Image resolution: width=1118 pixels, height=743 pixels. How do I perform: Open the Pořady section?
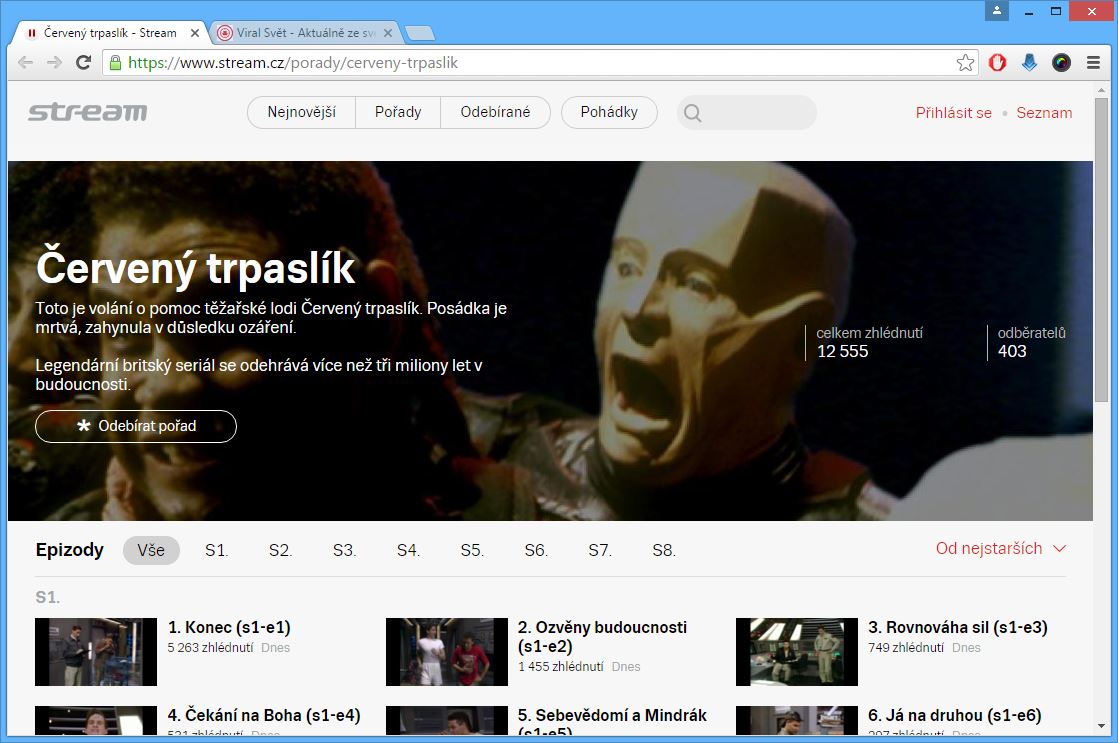(398, 112)
